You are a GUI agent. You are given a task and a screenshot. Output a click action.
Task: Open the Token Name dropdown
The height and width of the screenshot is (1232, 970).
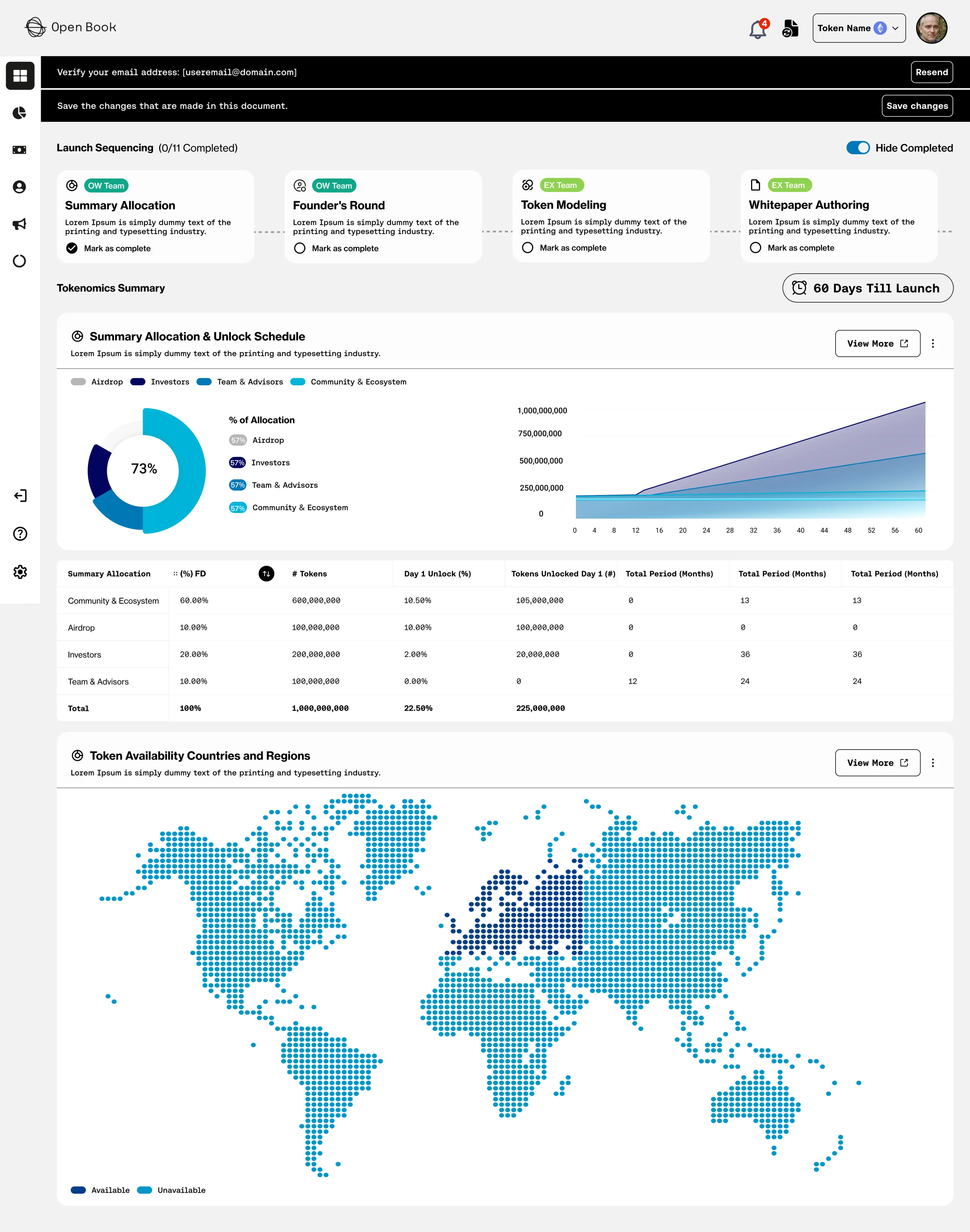(859, 28)
